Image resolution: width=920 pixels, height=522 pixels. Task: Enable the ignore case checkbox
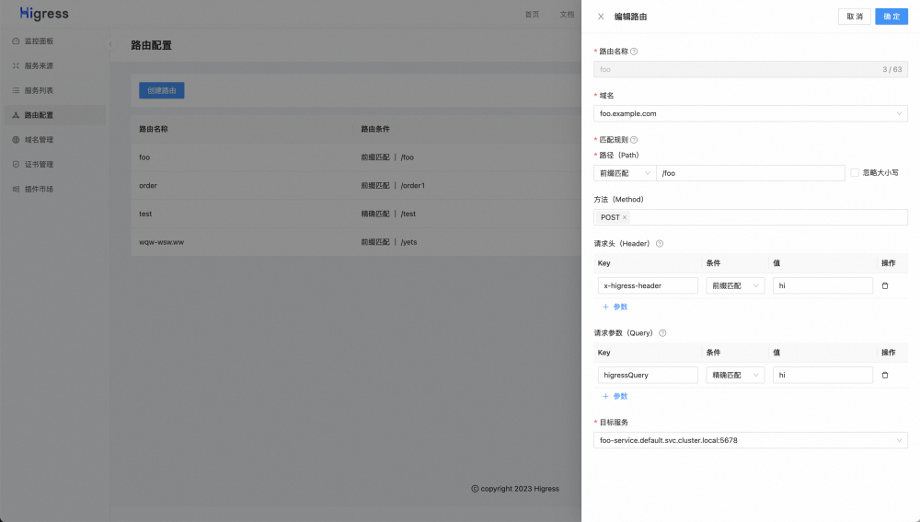[x=855, y=173]
